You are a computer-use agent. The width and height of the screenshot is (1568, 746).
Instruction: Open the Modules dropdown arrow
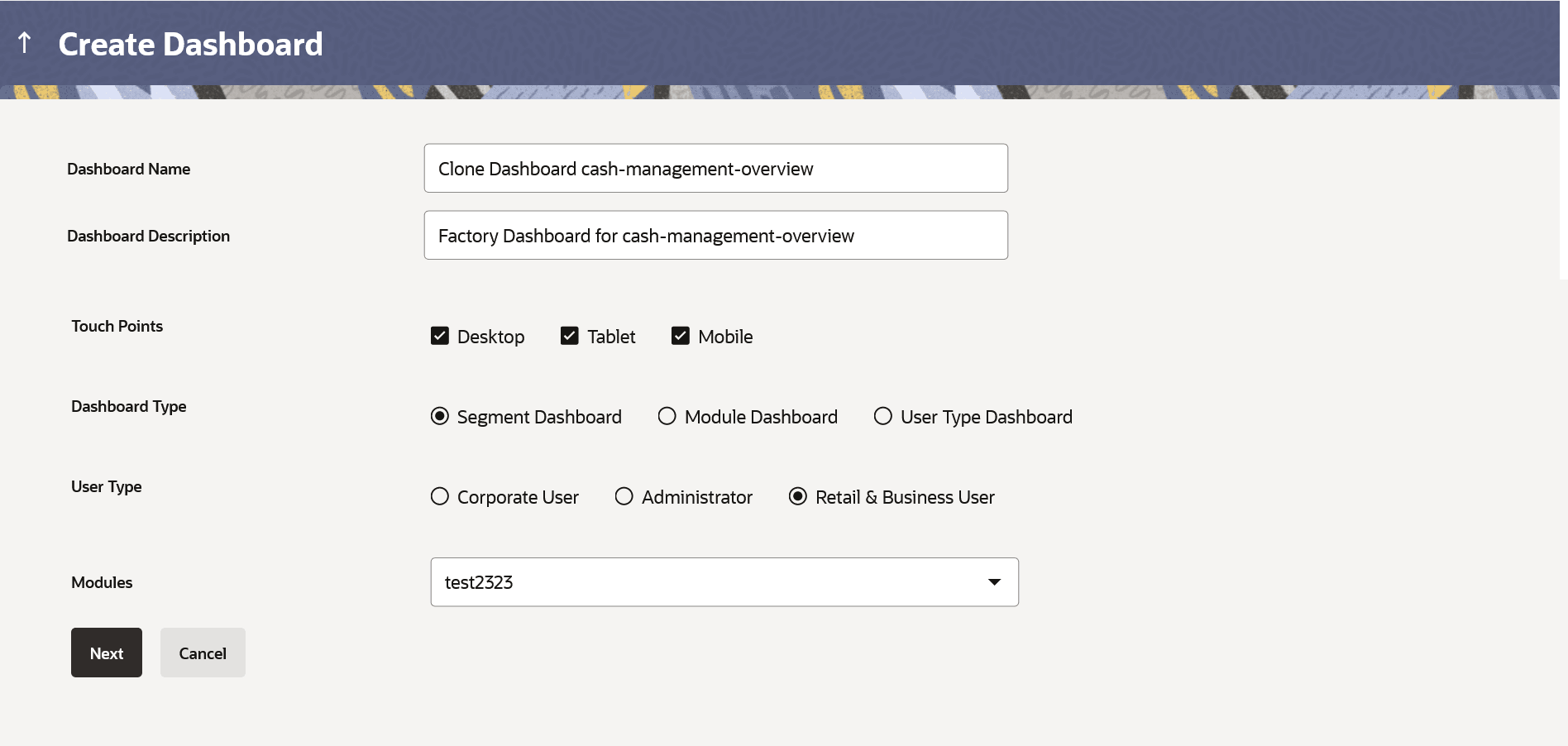point(994,582)
